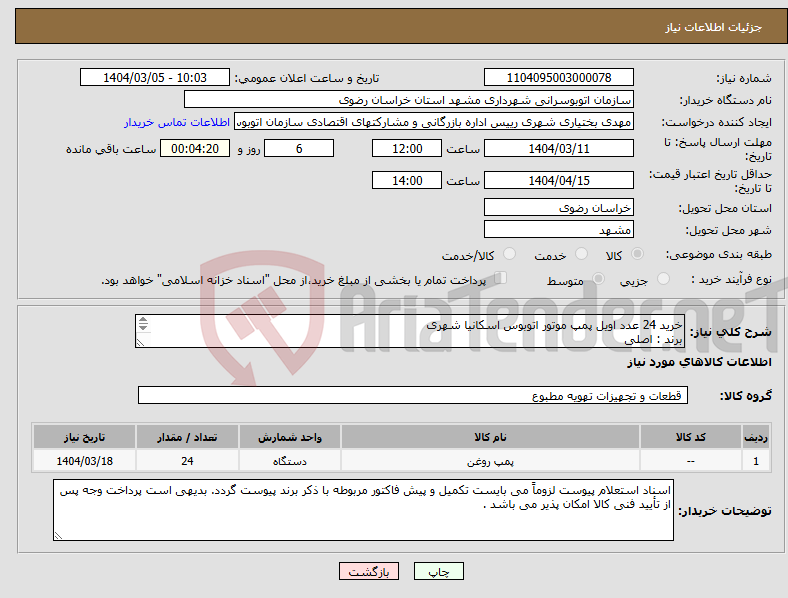Click the پمپ روغن item name cell
Screen dimensions: 788x598
pyautogui.click(x=490, y=461)
